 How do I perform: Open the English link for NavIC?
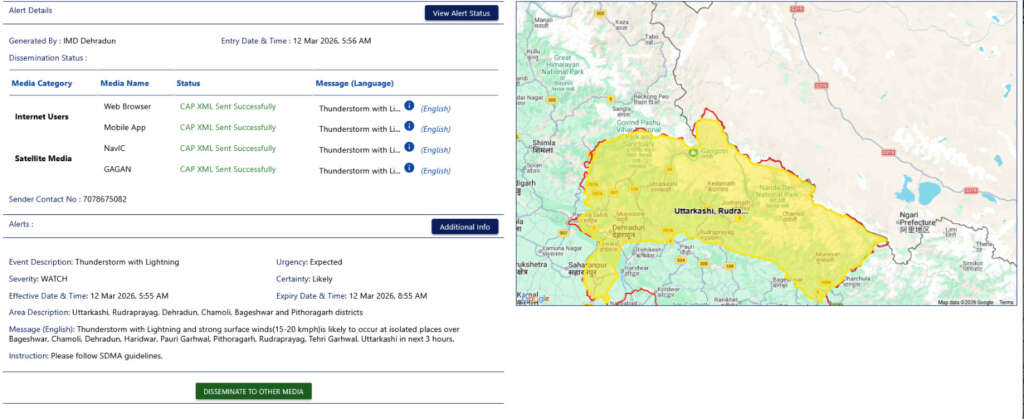(435, 150)
